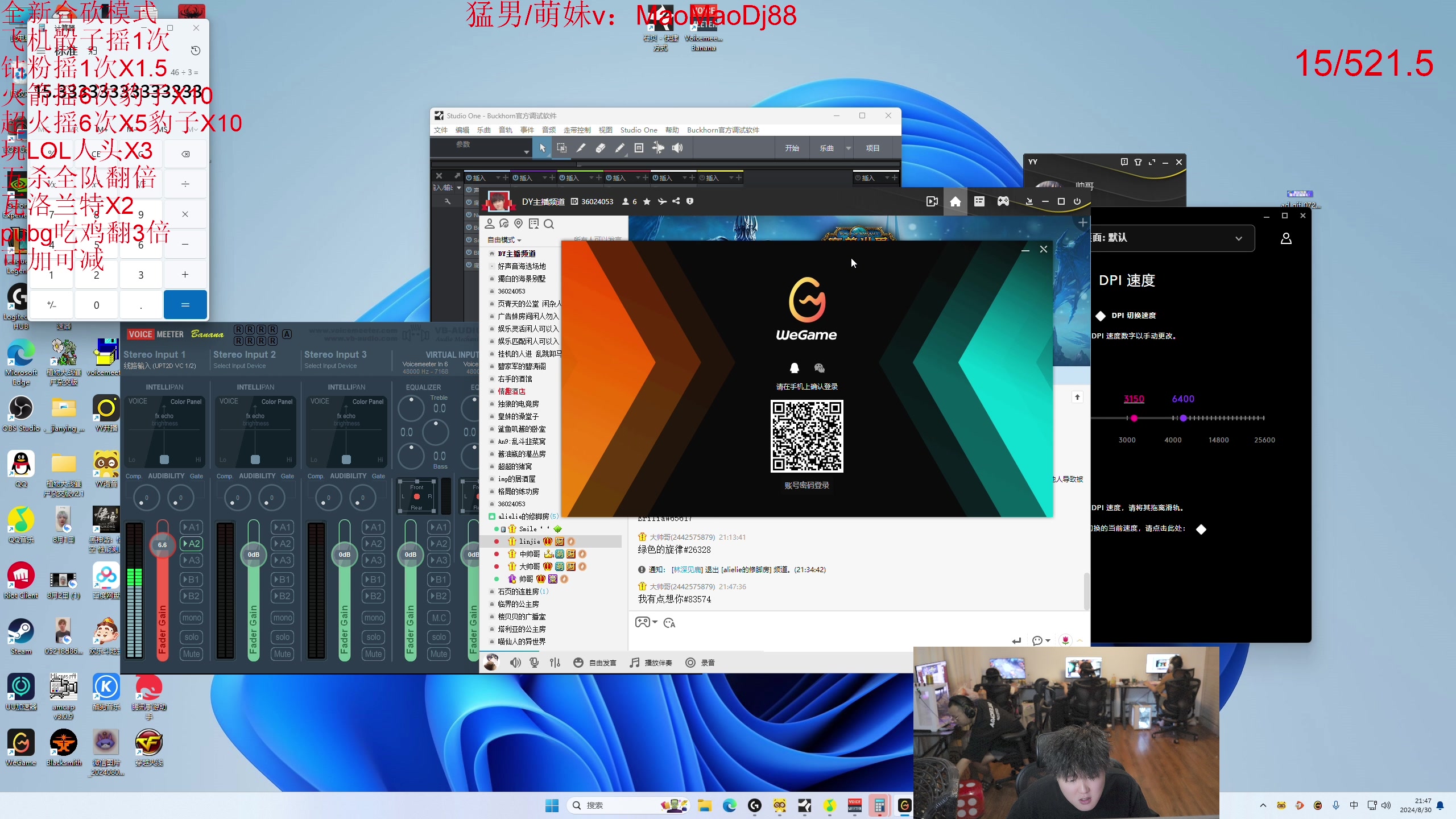Mute Stereo Input 2 in Voicemeeter
The height and width of the screenshot is (819, 1456).
[x=283, y=654]
